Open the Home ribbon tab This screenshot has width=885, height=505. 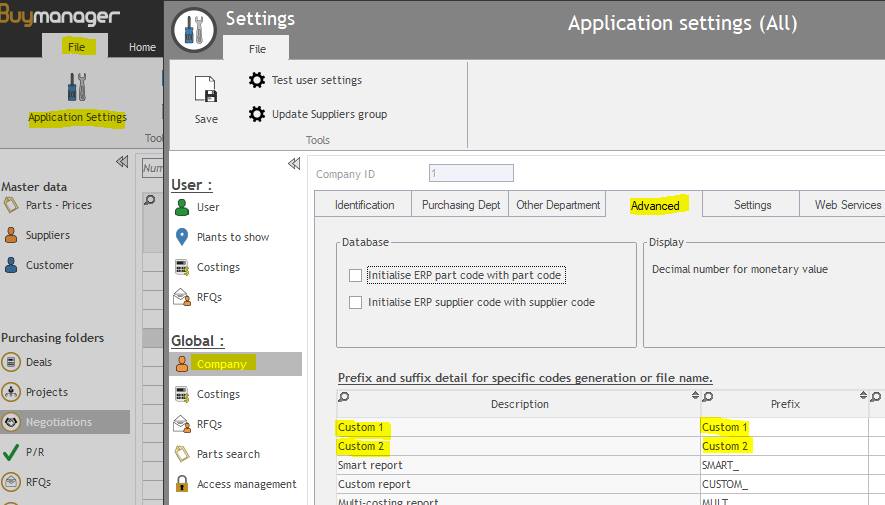point(142,47)
